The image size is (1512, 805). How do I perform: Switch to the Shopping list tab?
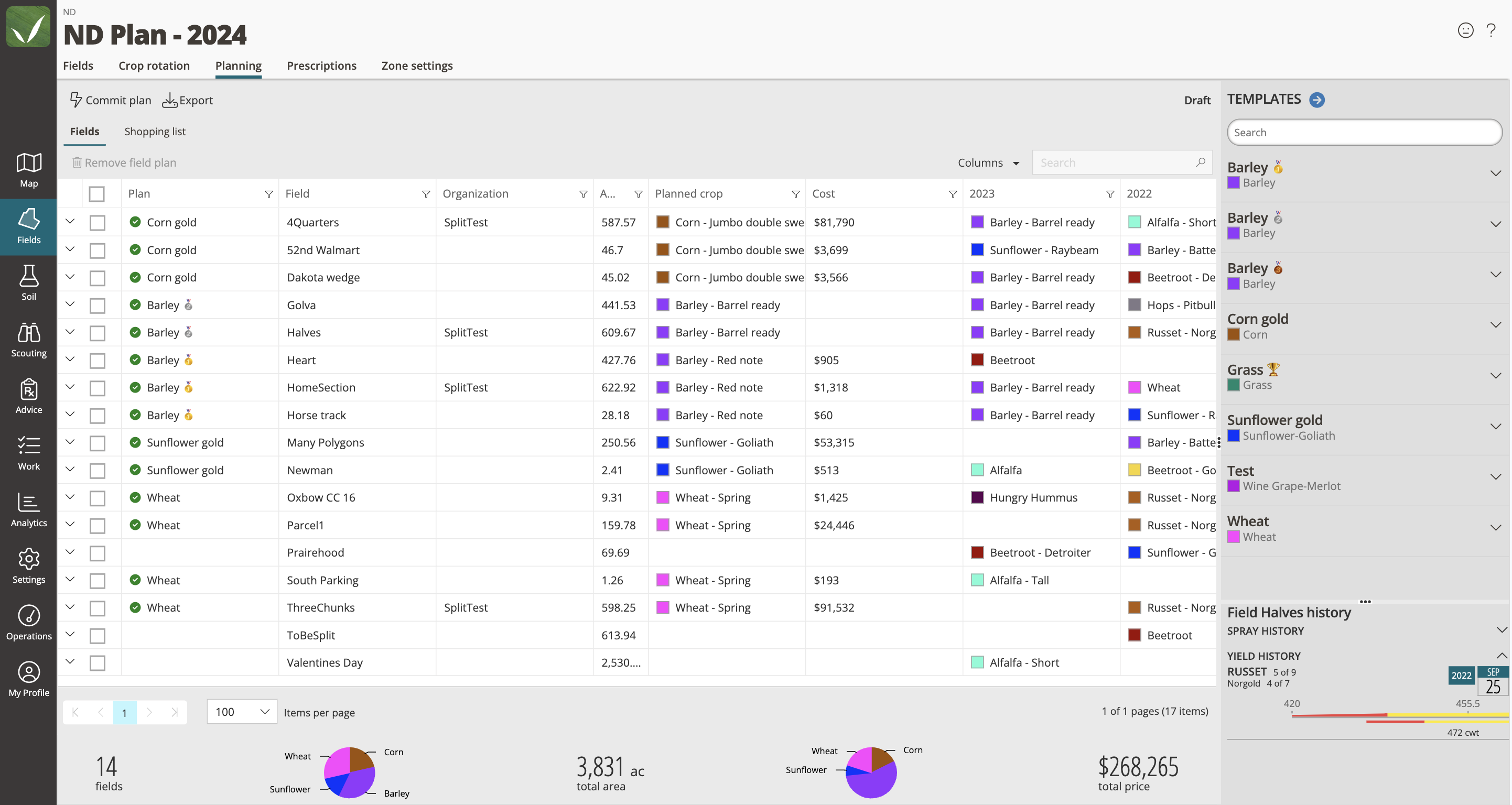click(154, 131)
